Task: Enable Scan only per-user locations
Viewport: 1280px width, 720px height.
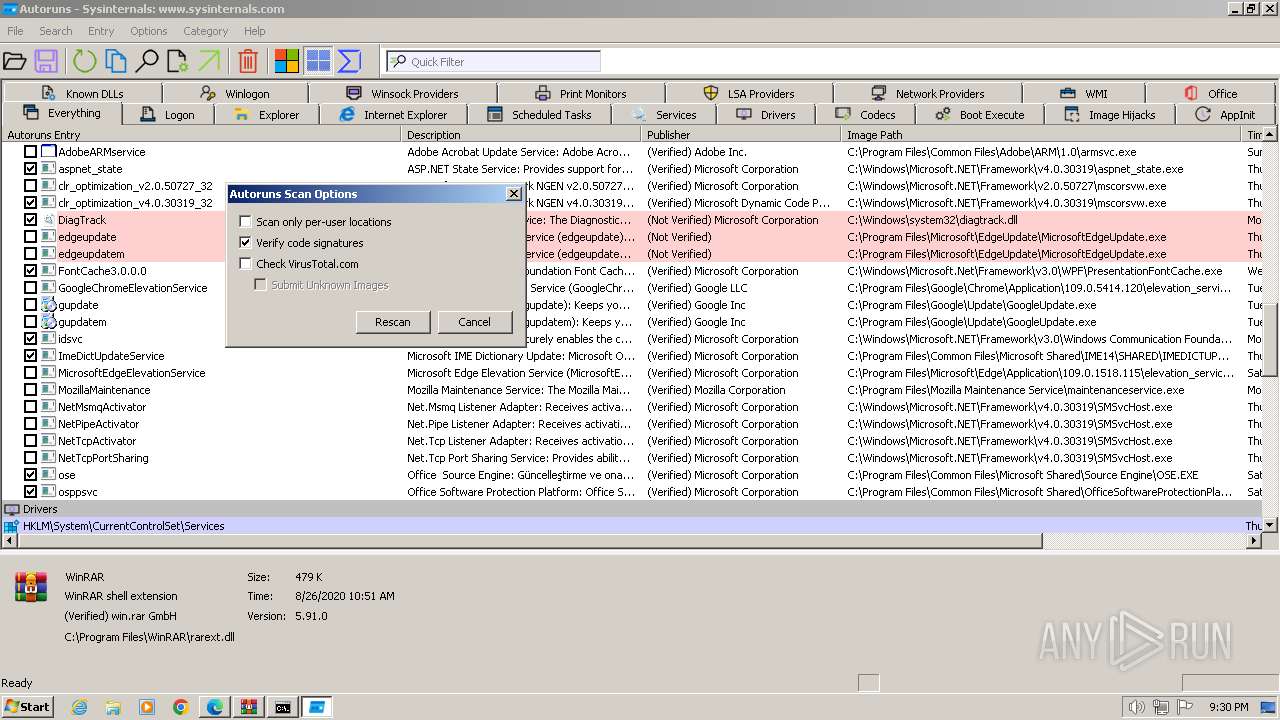Action: (246, 222)
